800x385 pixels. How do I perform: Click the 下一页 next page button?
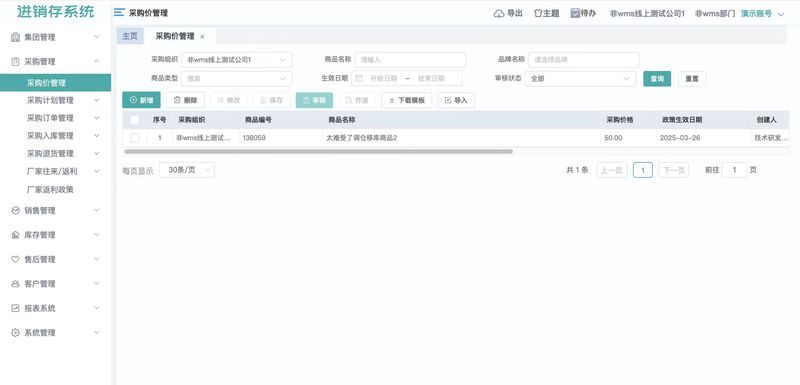tap(673, 170)
